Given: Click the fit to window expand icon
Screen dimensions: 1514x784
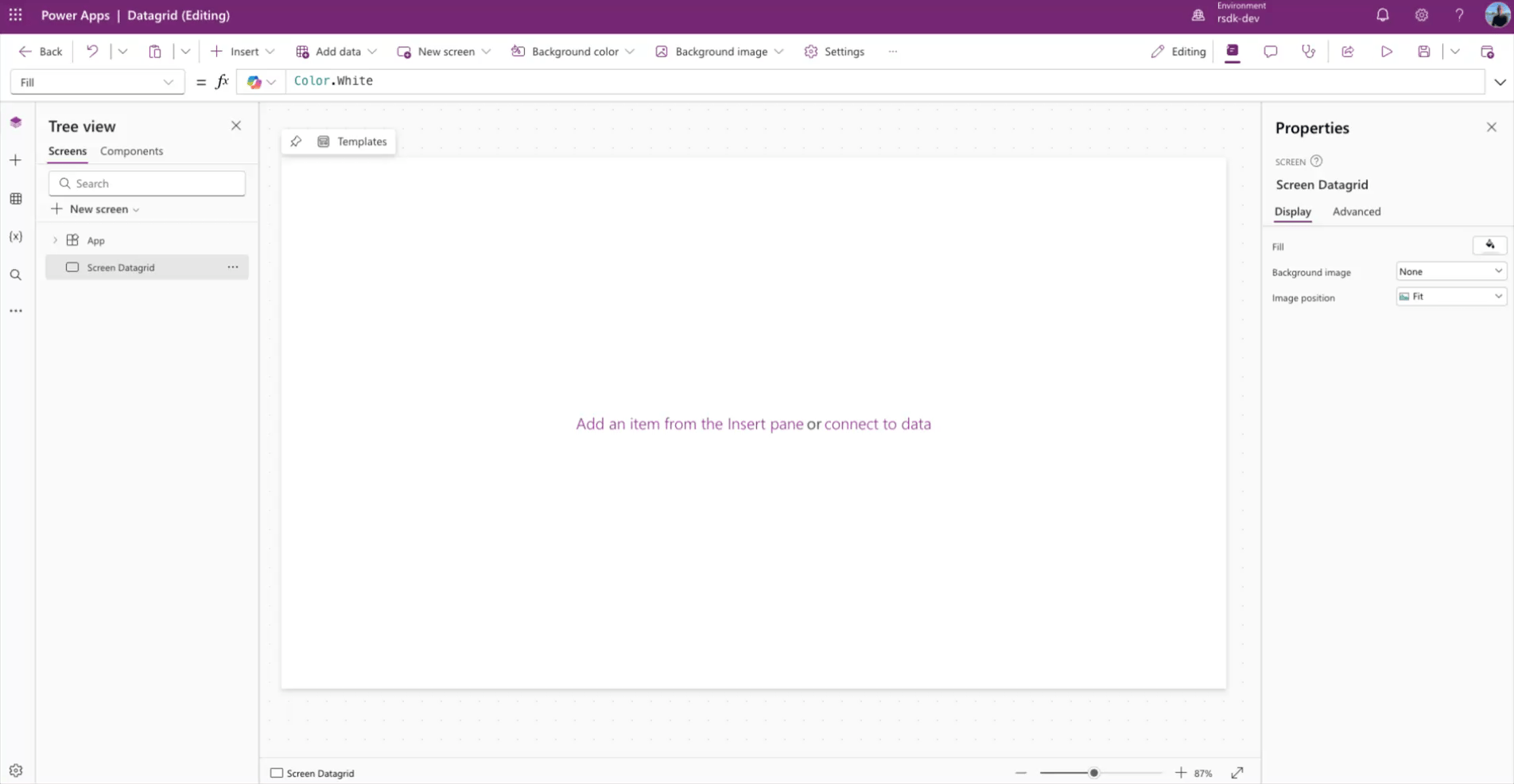Looking at the screenshot, I should pos(1237,773).
